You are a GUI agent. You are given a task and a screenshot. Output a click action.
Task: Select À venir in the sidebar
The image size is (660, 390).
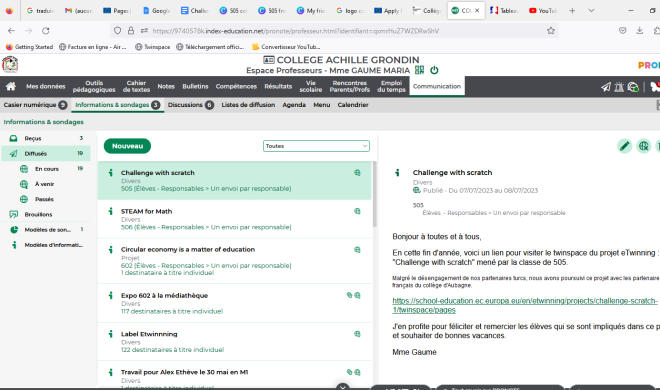[x=51, y=184]
